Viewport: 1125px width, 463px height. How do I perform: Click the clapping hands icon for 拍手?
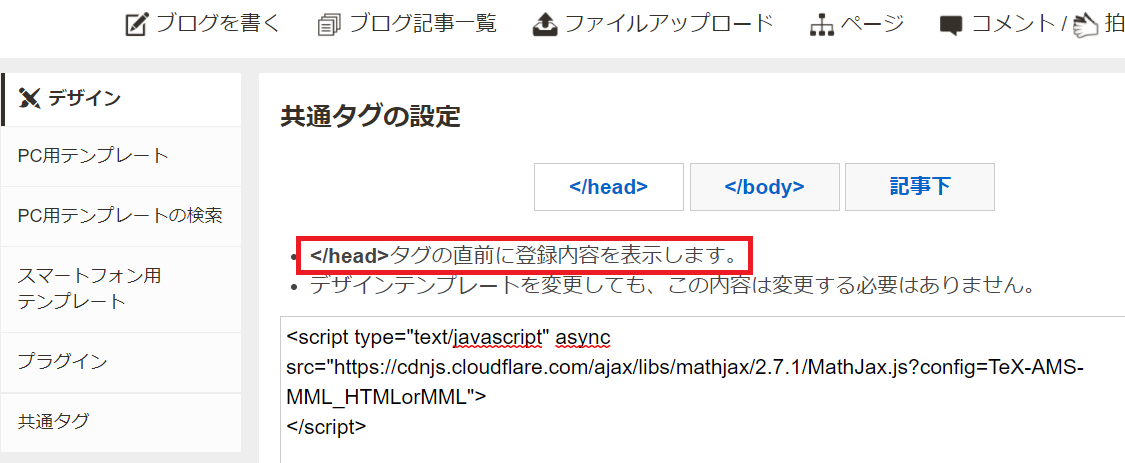point(1086,27)
